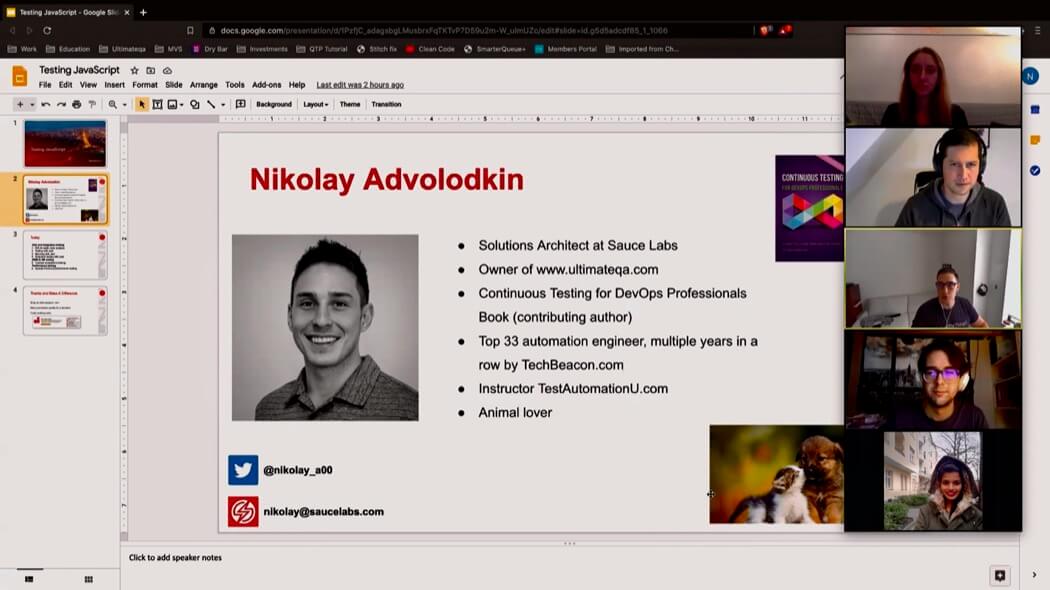Open the Google Slides home icon

(x=19, y=76)
